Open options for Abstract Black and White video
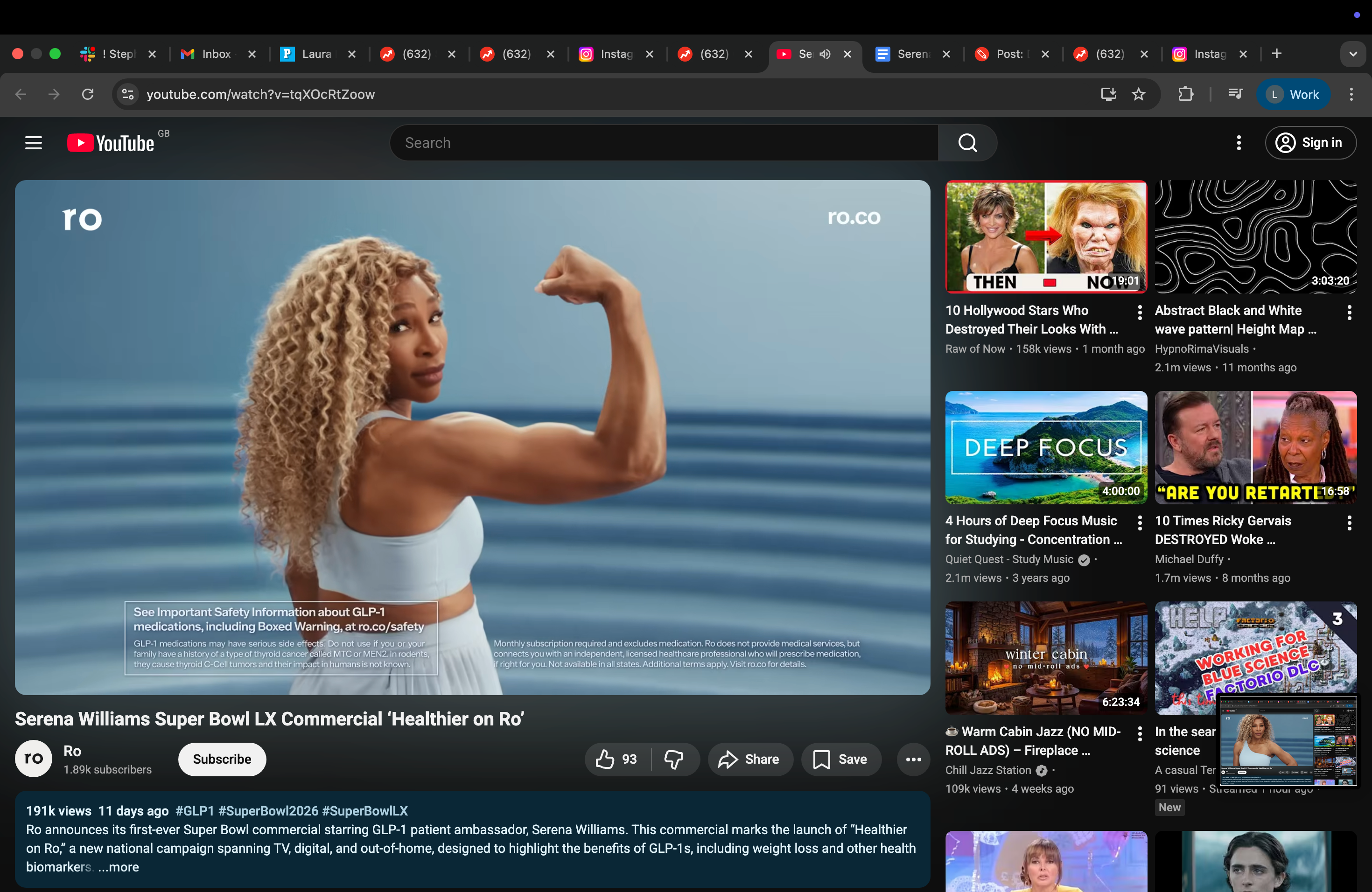The height and width of the screenshot is (892, 1372). 1349,312
